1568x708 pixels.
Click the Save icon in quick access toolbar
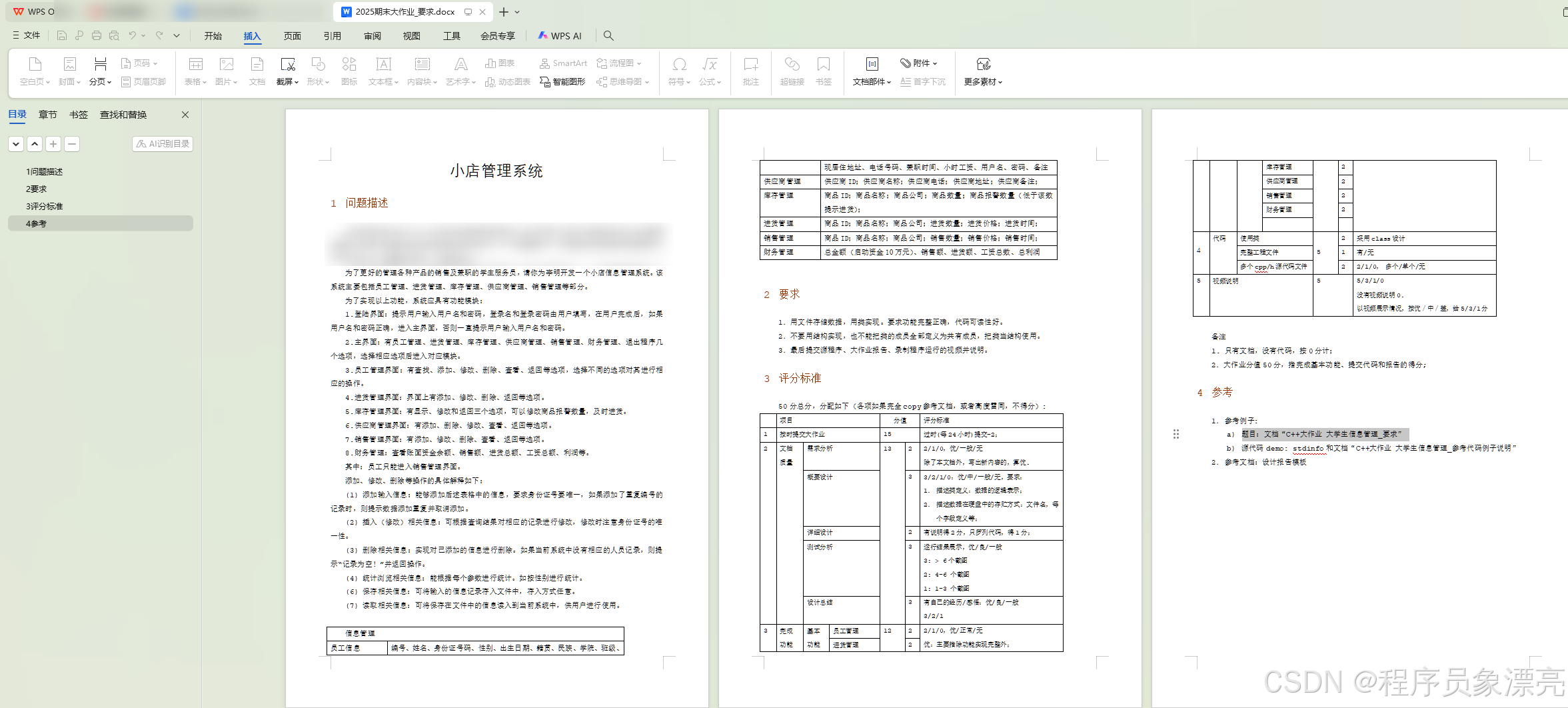pyautogui.click(x=61, y=35)
